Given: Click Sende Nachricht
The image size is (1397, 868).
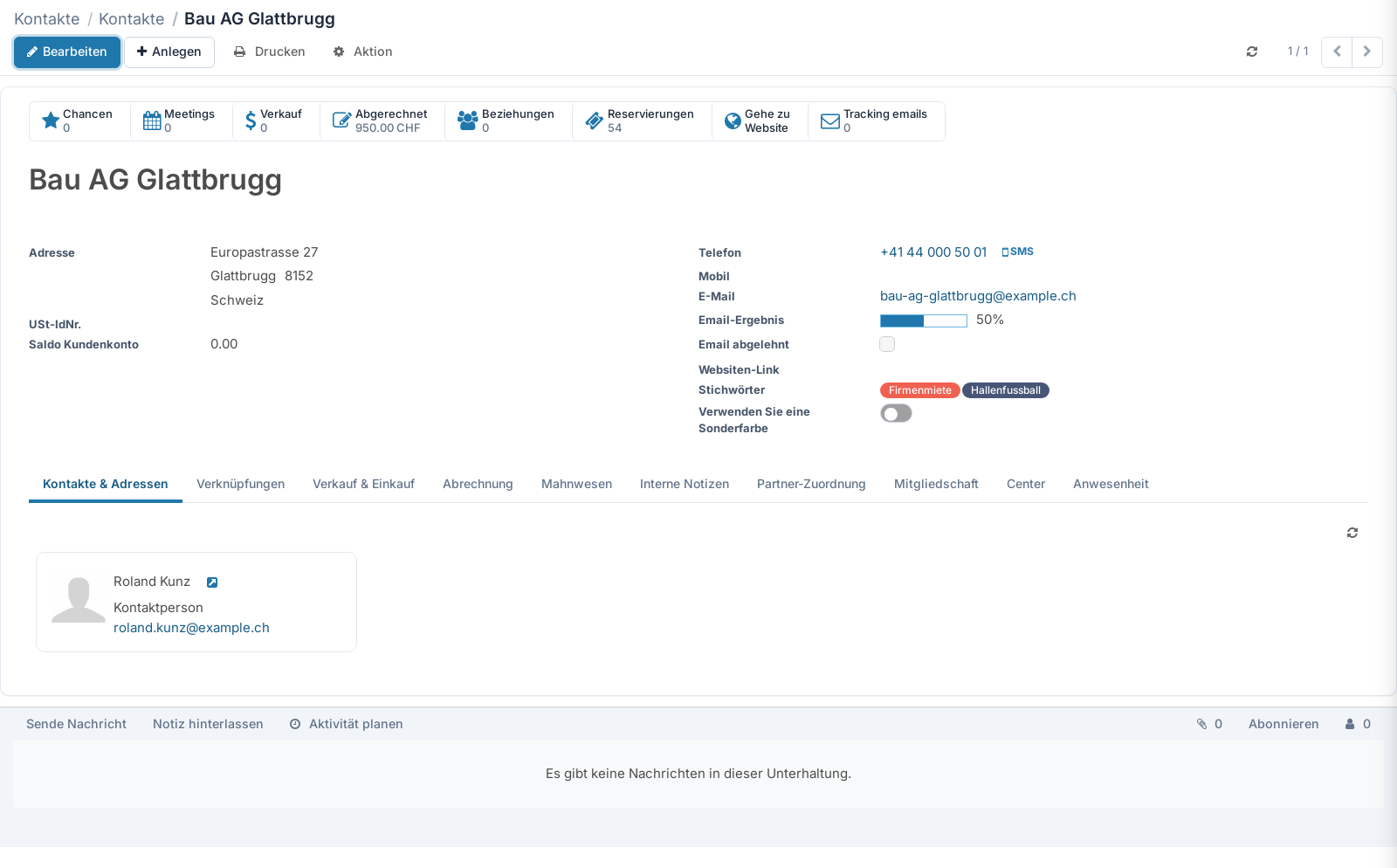Looking at the screenshot, I should pyautogui.click(x=76, y=724).
